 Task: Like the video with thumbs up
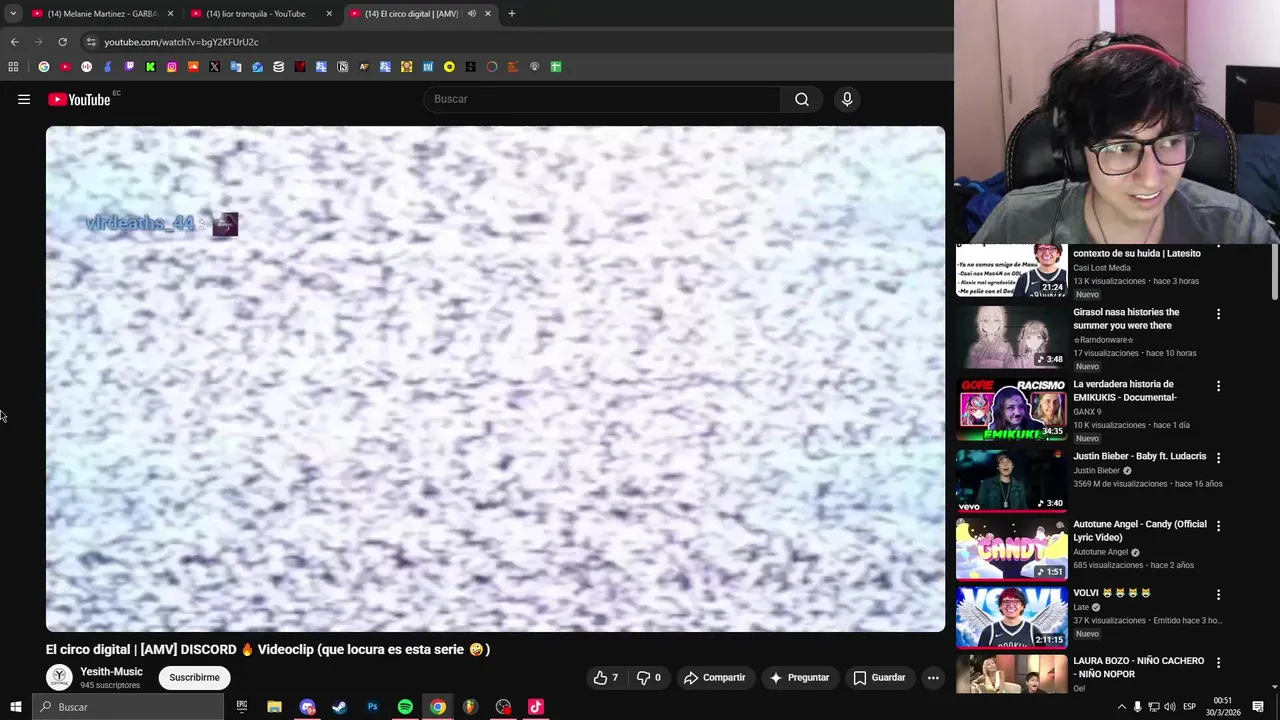tap(606, 677)
